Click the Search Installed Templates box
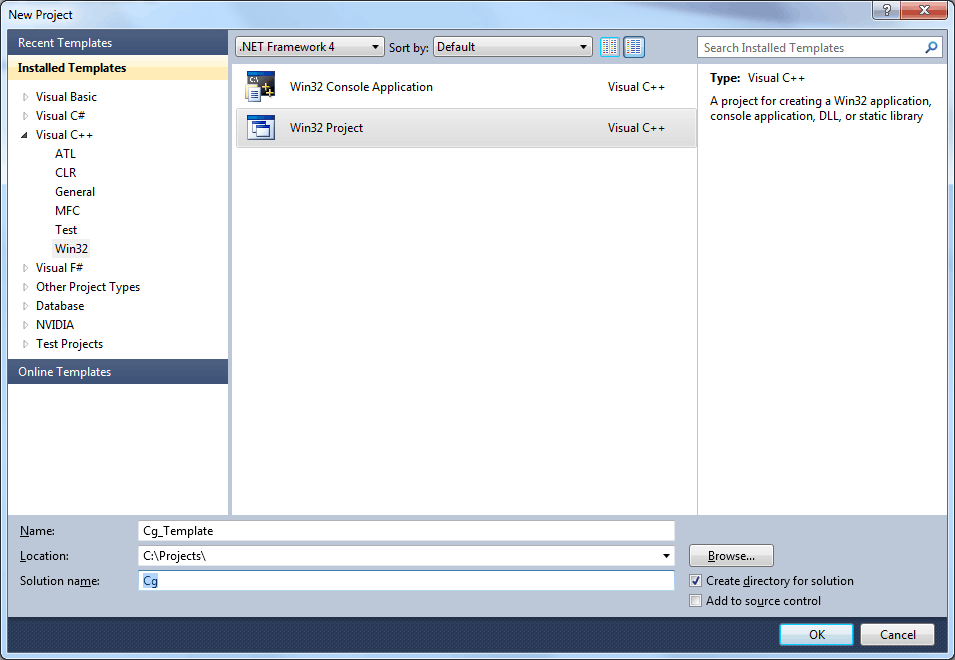The width and height of the screenshot is (955, 660). coord(820,47)
